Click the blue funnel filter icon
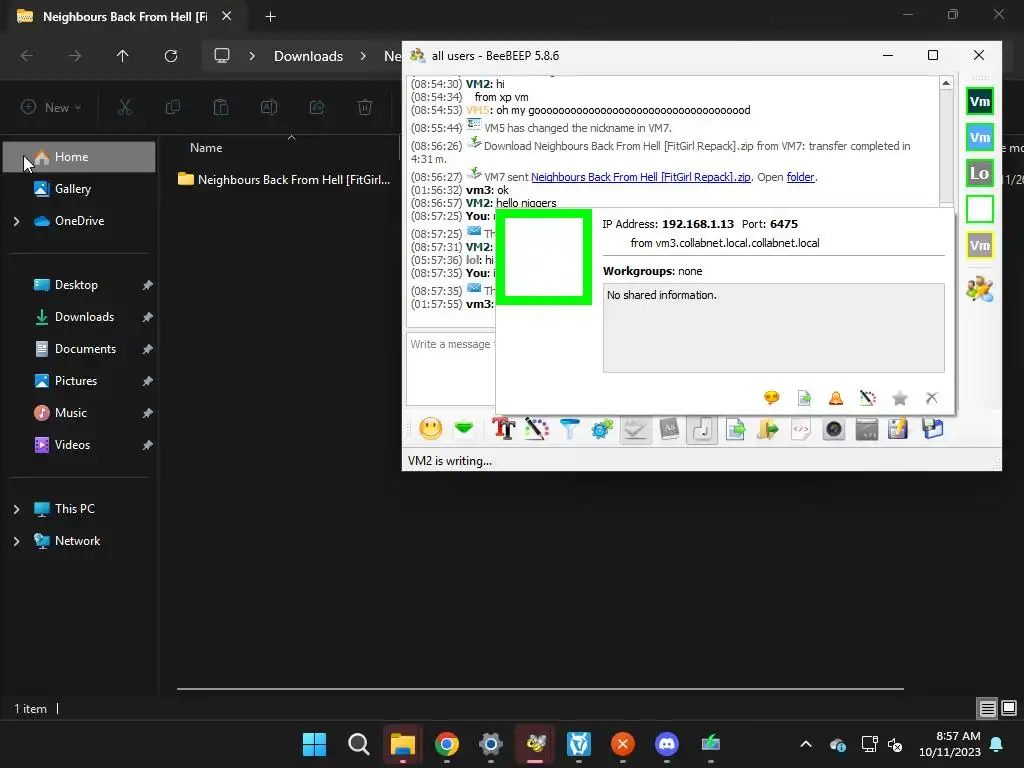This screenshot has height=768, width=1024. pos(570,429)
